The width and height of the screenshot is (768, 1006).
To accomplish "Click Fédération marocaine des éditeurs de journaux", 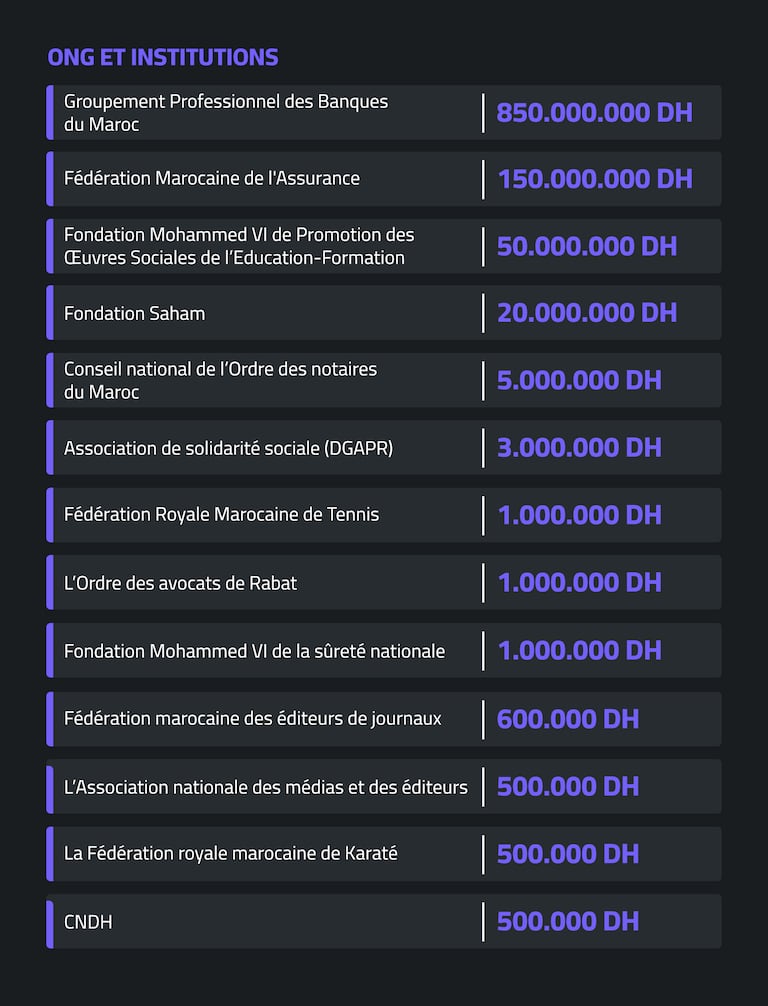I will 253,718.
